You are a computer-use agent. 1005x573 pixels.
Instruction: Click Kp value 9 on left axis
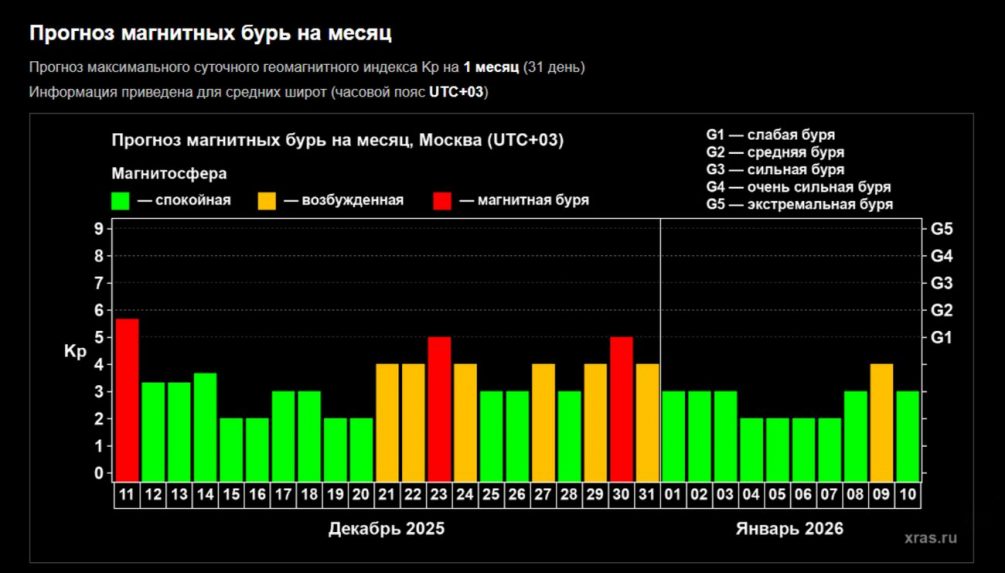coord(99,229)
